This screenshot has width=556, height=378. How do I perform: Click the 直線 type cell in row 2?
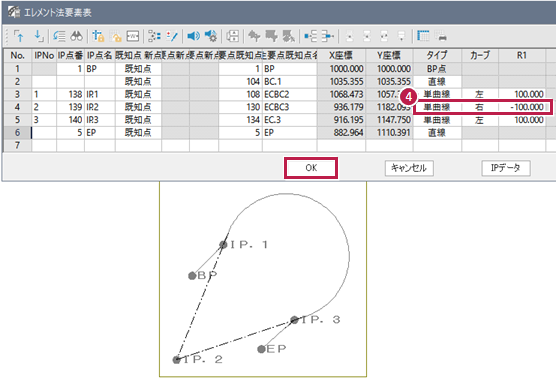pyautogui.click(x=437, y=82)
